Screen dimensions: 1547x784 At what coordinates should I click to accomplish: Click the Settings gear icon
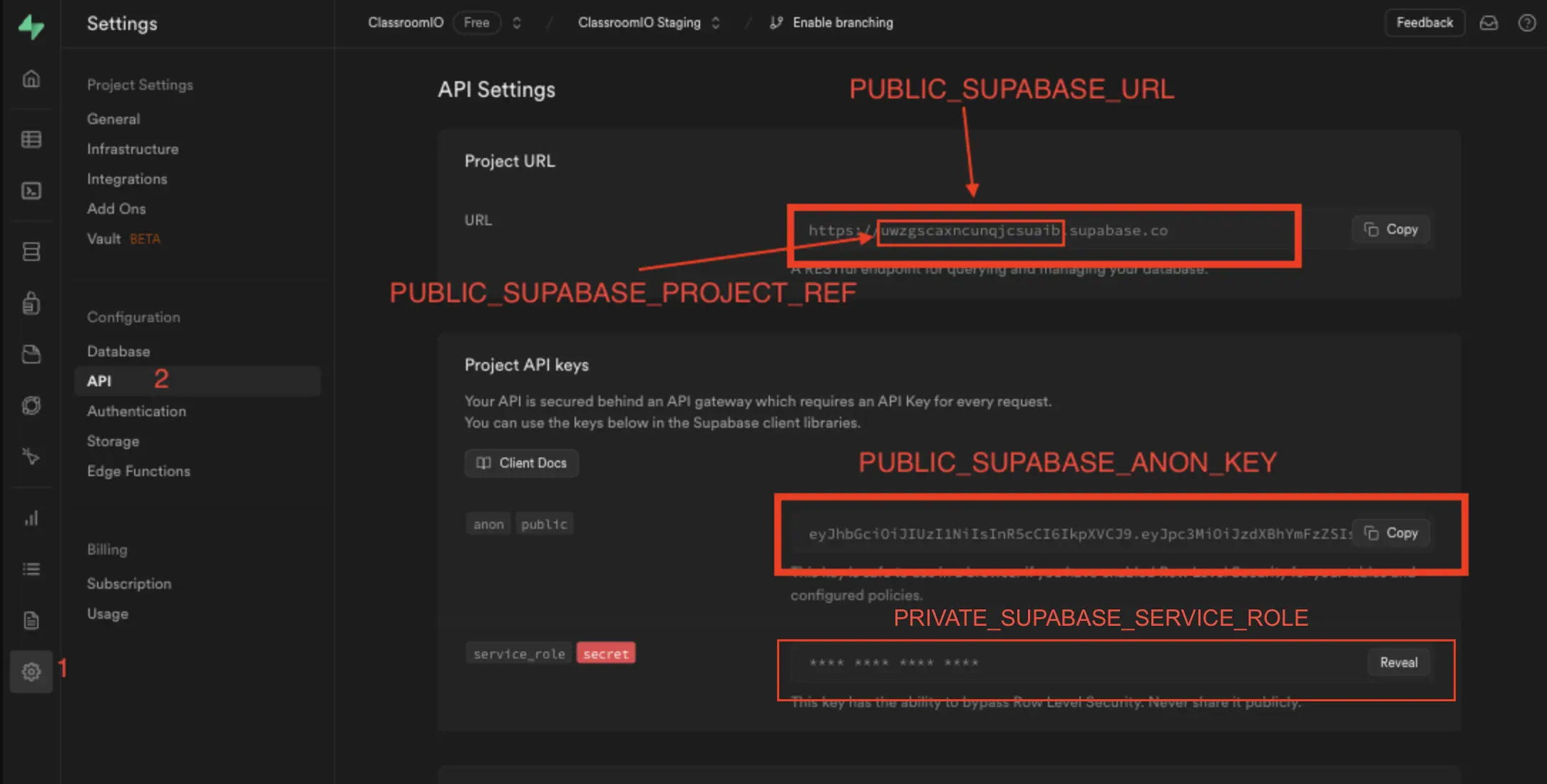pyautogui.click(x=31, y=671)
